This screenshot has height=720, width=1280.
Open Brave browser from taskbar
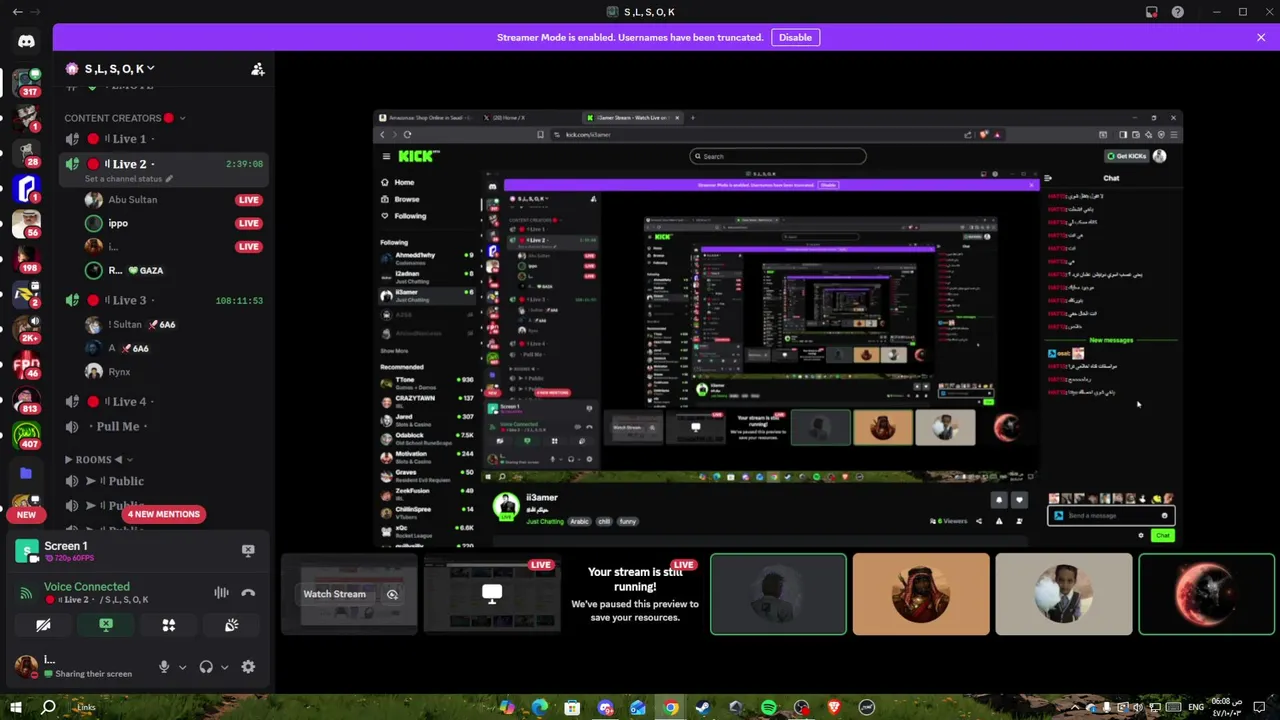click(834, 707)
